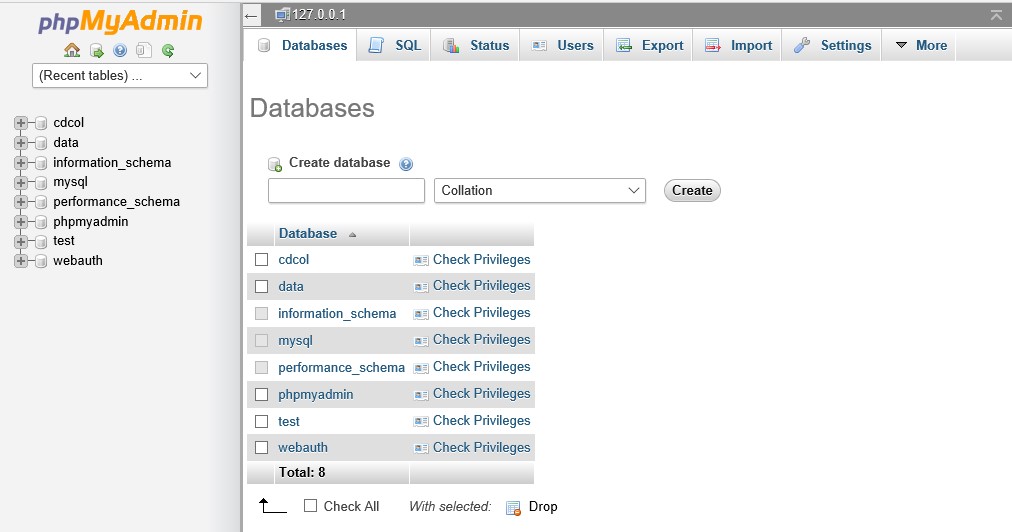Image resolution: width=1012 pixels, height=532 pixels.
Task: Open the phpMyAdmin documentation help icon
Action: click(x=120, y=50)
